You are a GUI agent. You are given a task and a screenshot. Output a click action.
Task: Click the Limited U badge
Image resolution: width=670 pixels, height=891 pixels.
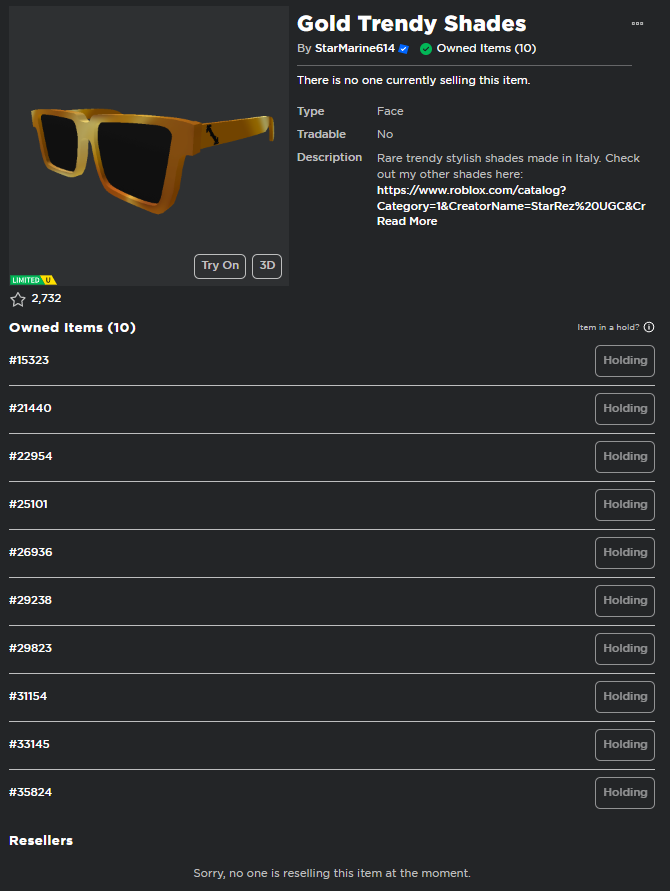click(x=33, y=280)
